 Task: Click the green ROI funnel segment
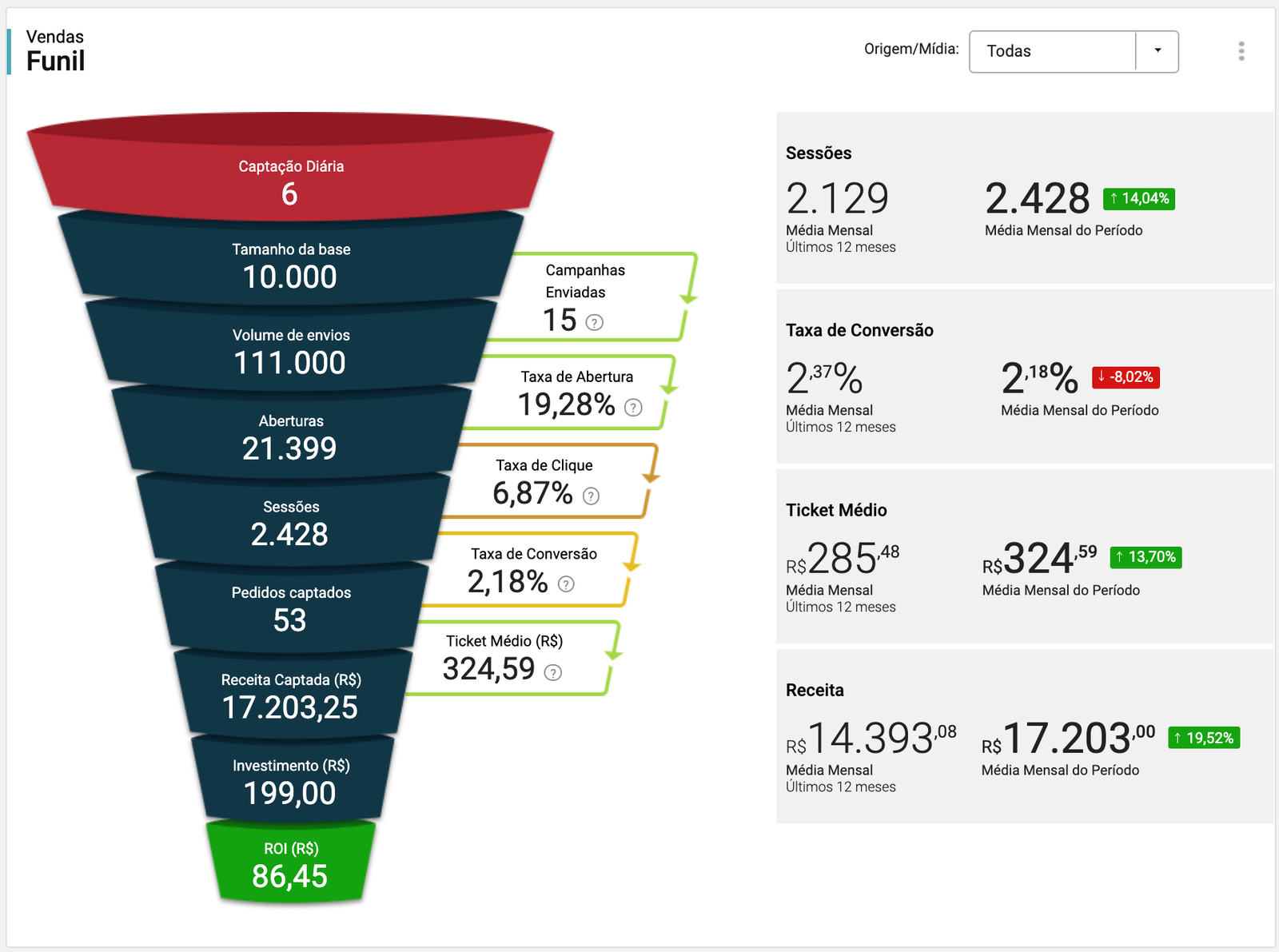(290, 864)
